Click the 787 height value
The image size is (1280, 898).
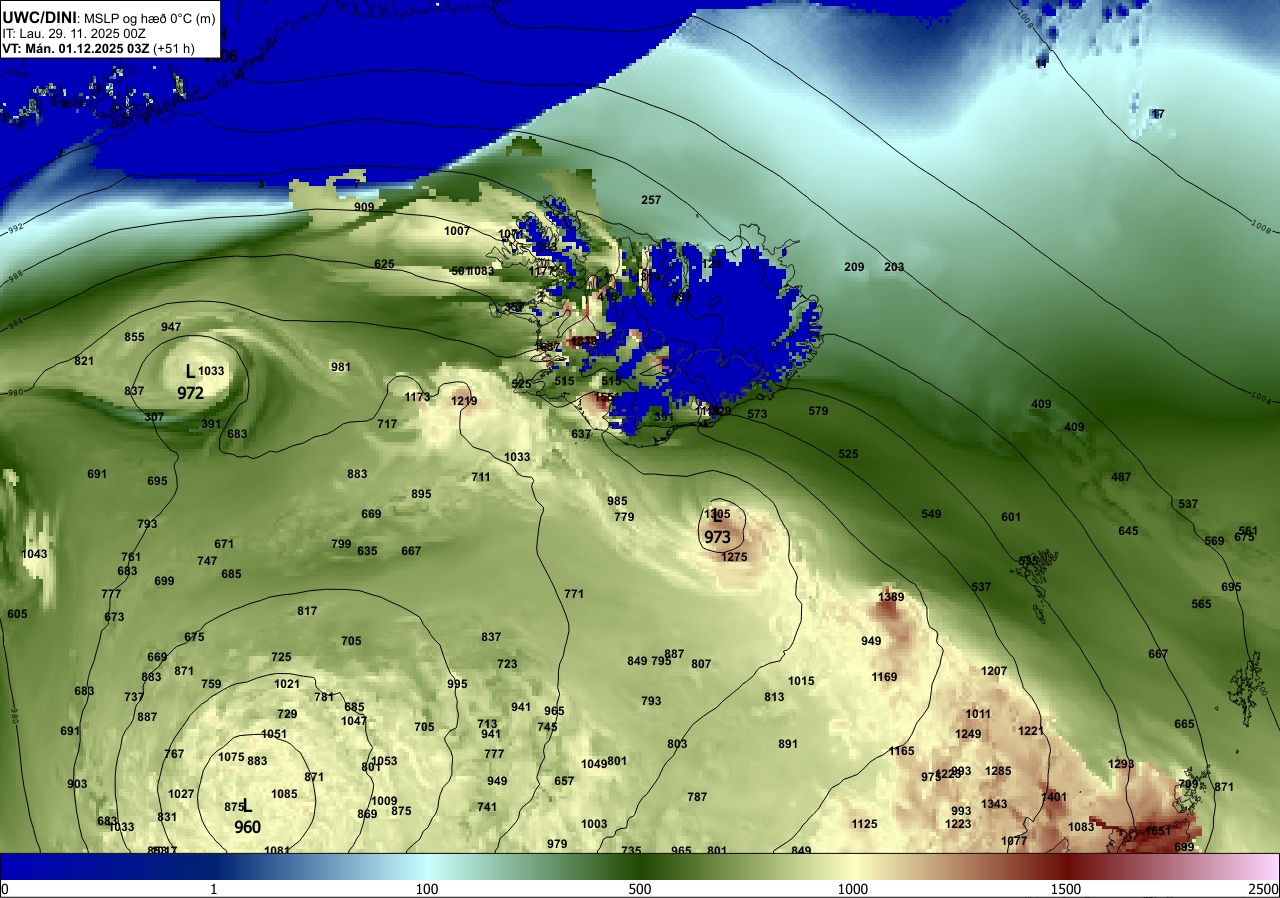point(697,797)
